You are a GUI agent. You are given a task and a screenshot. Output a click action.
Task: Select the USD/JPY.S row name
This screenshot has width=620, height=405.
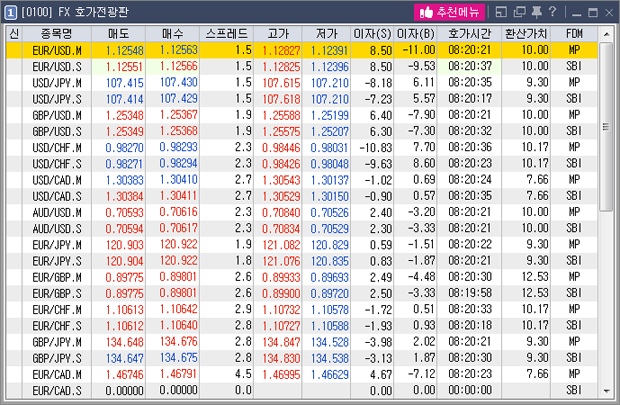pyautogui.click(x=57, y=99)
